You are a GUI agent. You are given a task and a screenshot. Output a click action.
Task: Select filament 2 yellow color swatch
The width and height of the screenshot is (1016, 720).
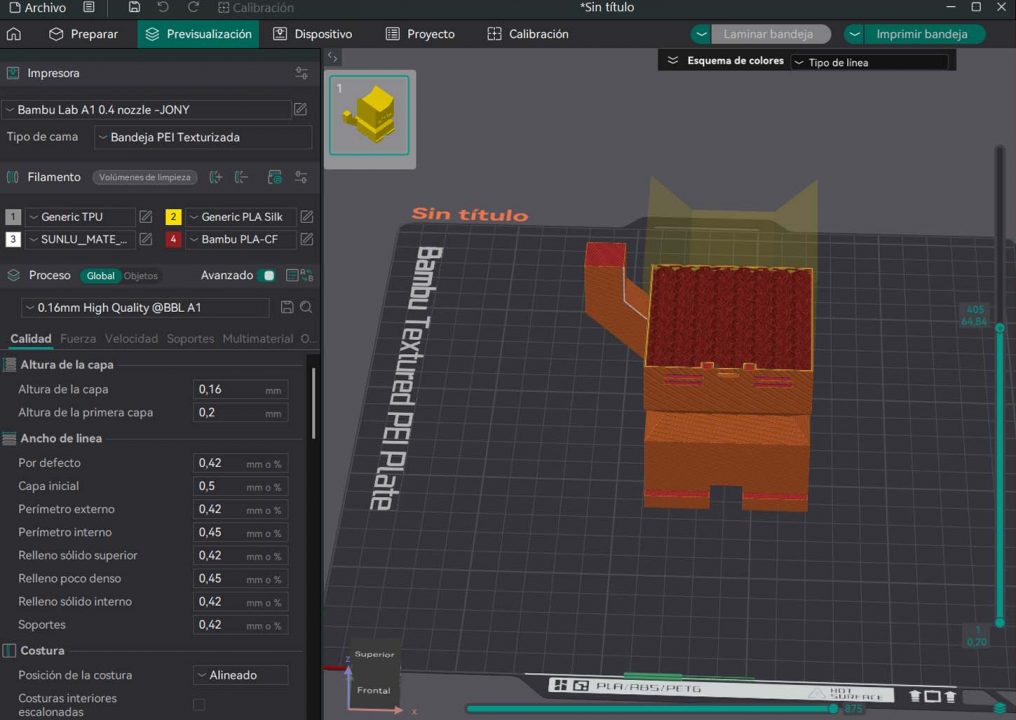click(x=173, y=217)
